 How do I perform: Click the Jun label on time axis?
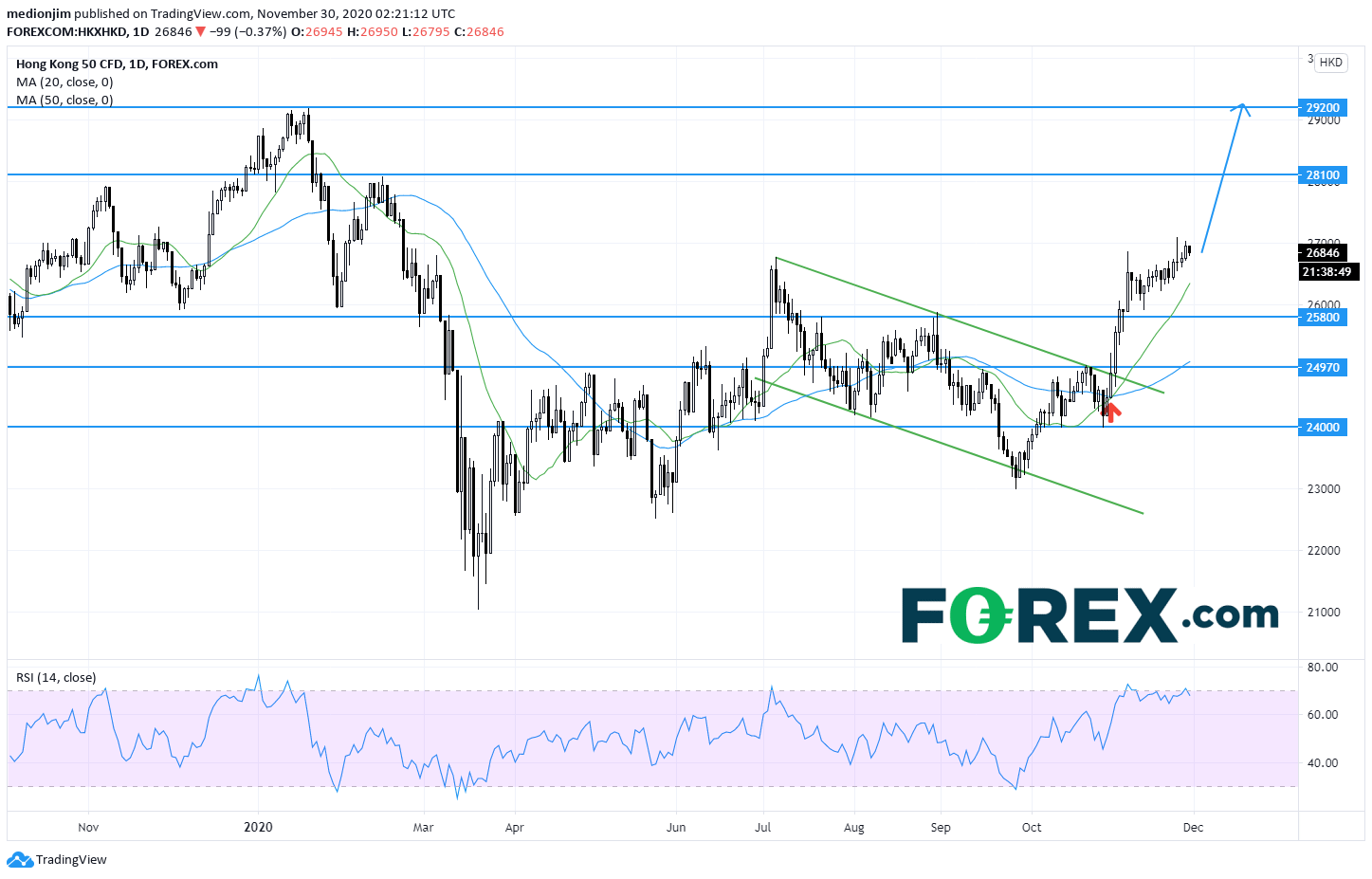(676, 828)
